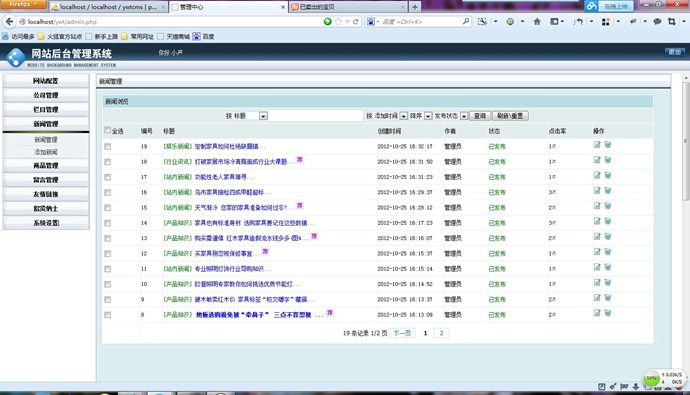Click the page vertical scrollbar thumb
Viewport: 690px width, 395px height.
(685, 141)
